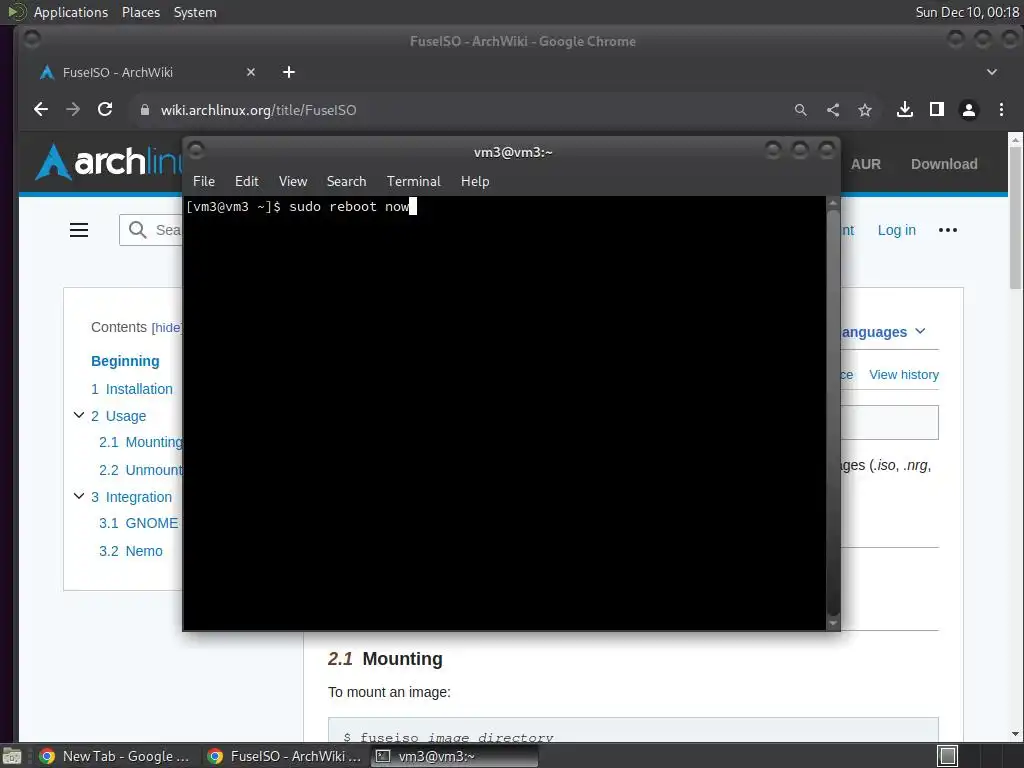Jump to 2.2 Unmounting section
This screenshot has width=1024, height=768.
click(x=141, y=470)
